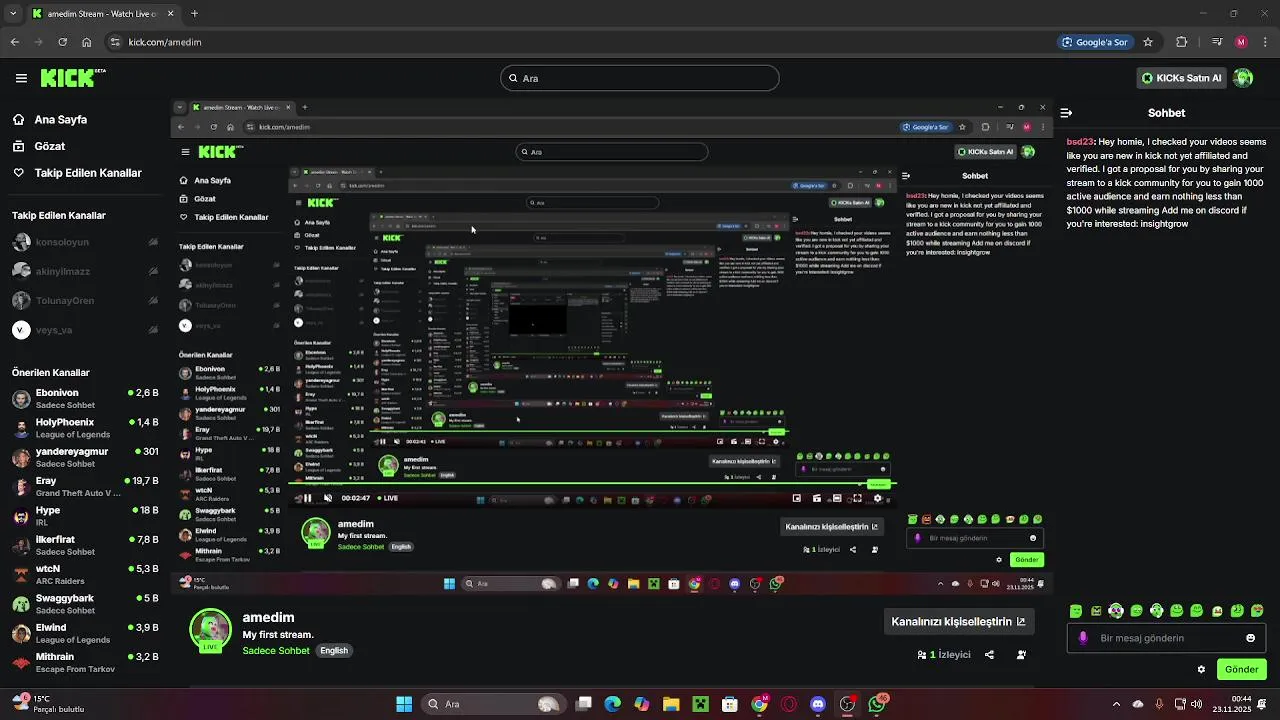Open Opera GX from taskbar
The image size is (1280, 720).
coord(789,704)
